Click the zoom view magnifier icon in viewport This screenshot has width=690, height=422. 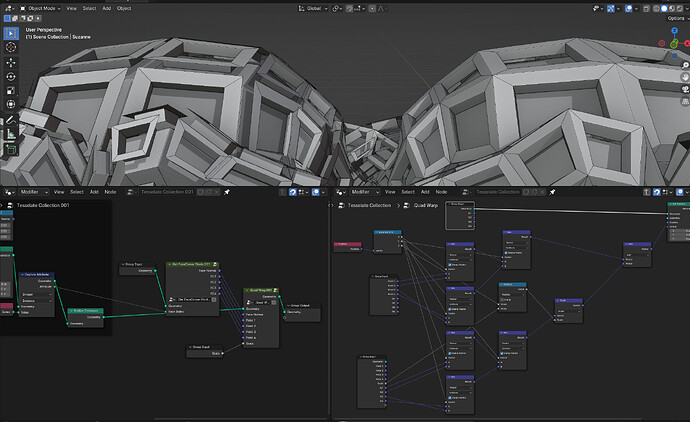coord(685,65)
